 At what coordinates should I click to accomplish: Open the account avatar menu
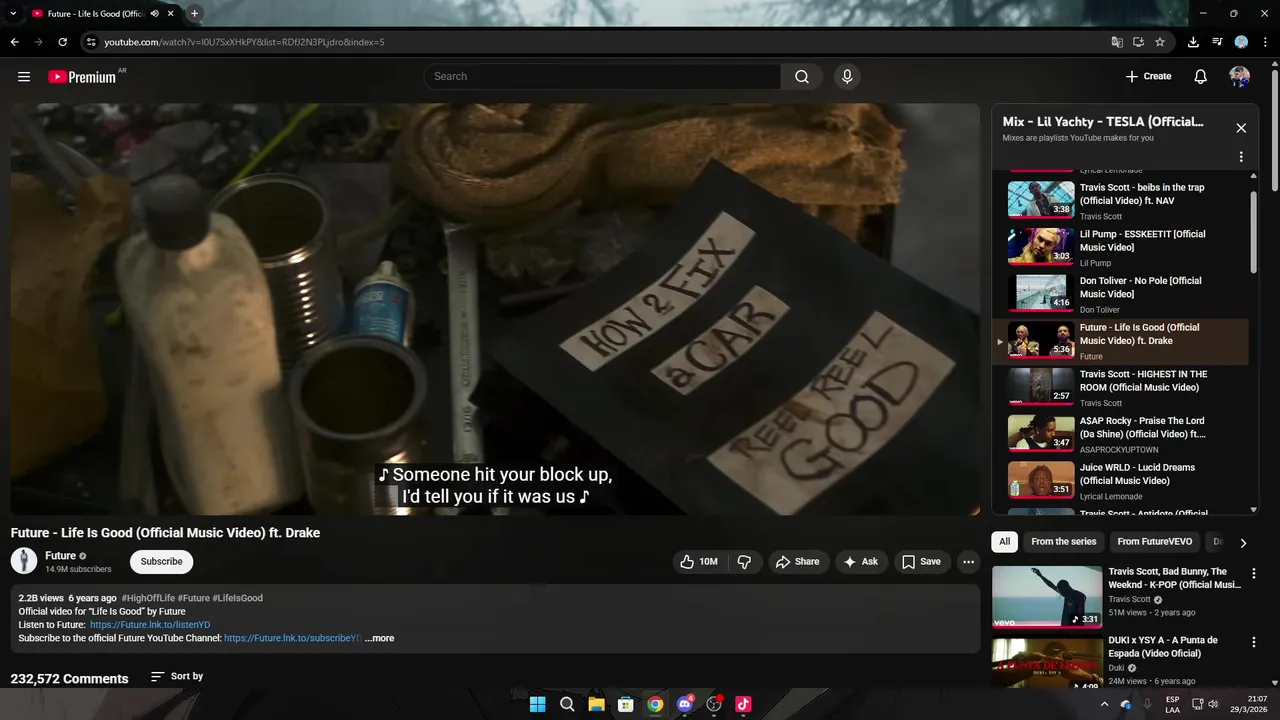(1239, 76)
